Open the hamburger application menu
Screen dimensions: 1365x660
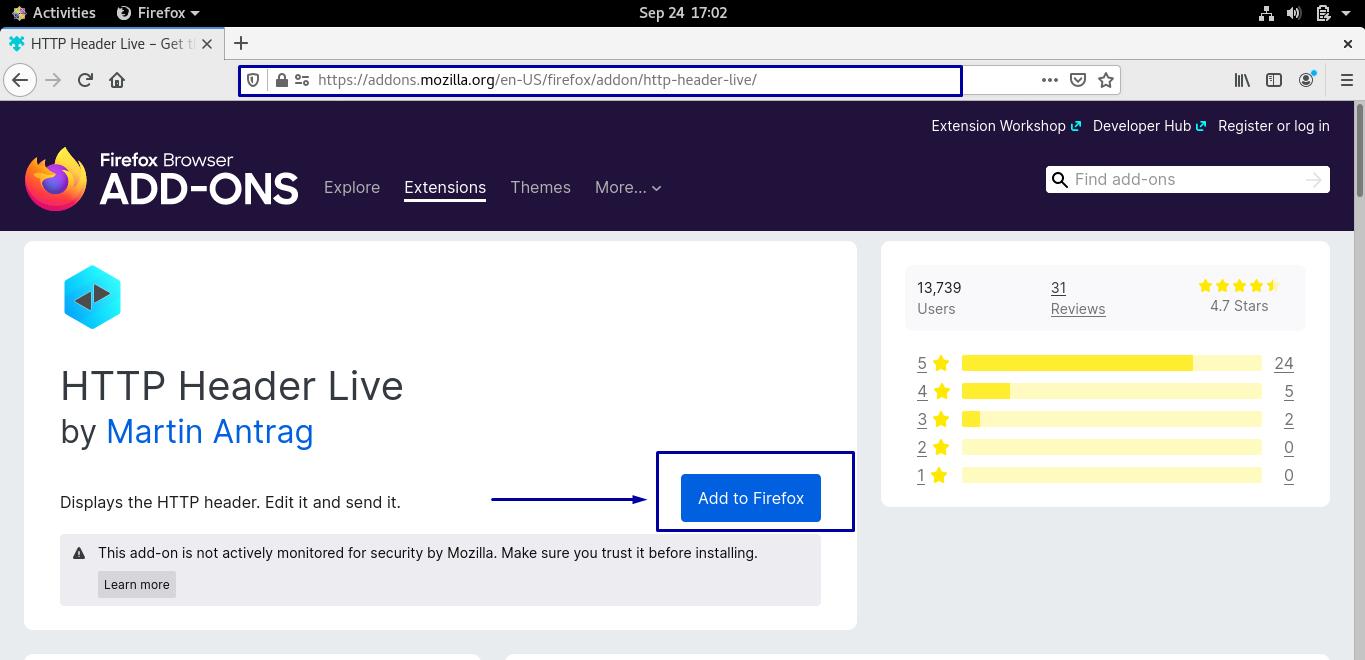(x=1346, y=80)
